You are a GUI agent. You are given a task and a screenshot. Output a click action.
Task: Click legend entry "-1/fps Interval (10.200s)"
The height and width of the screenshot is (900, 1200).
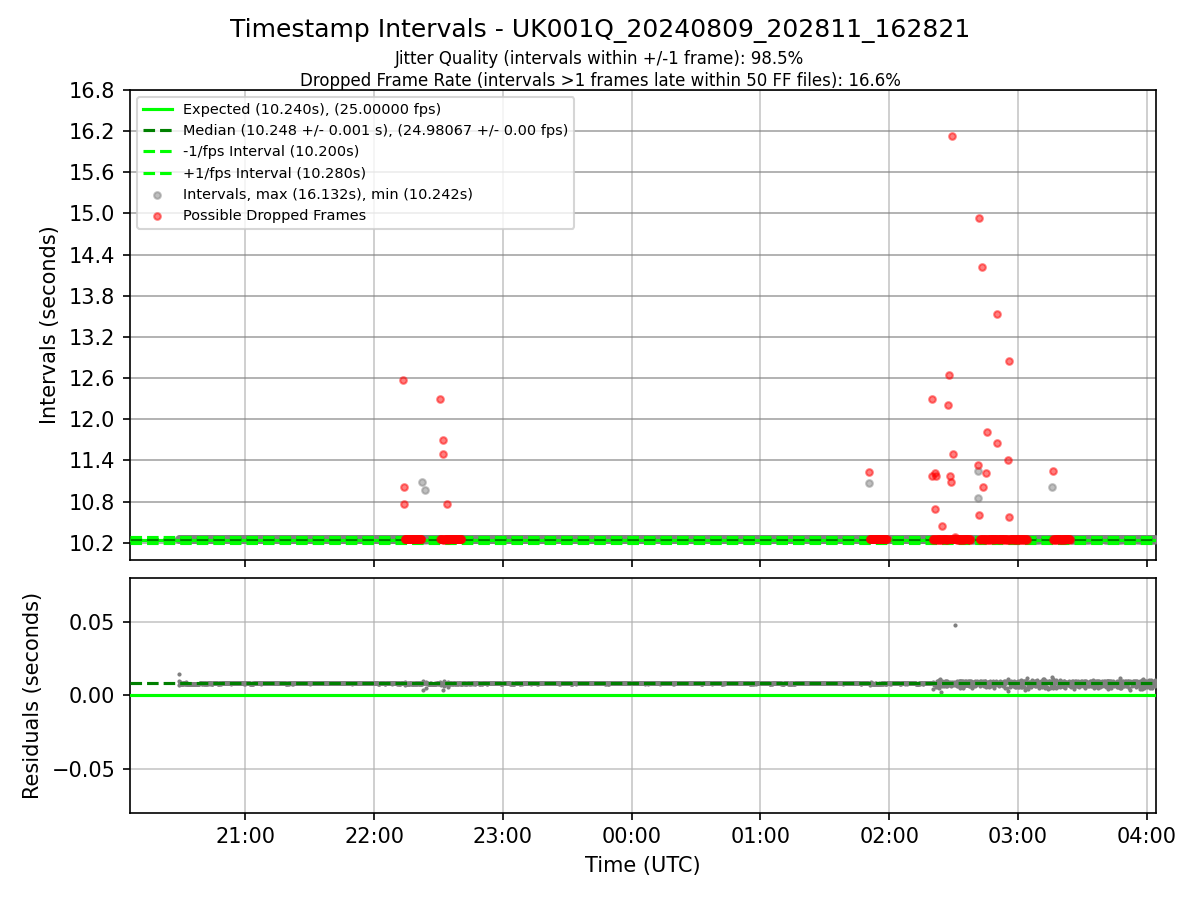(x=271, y=151)
